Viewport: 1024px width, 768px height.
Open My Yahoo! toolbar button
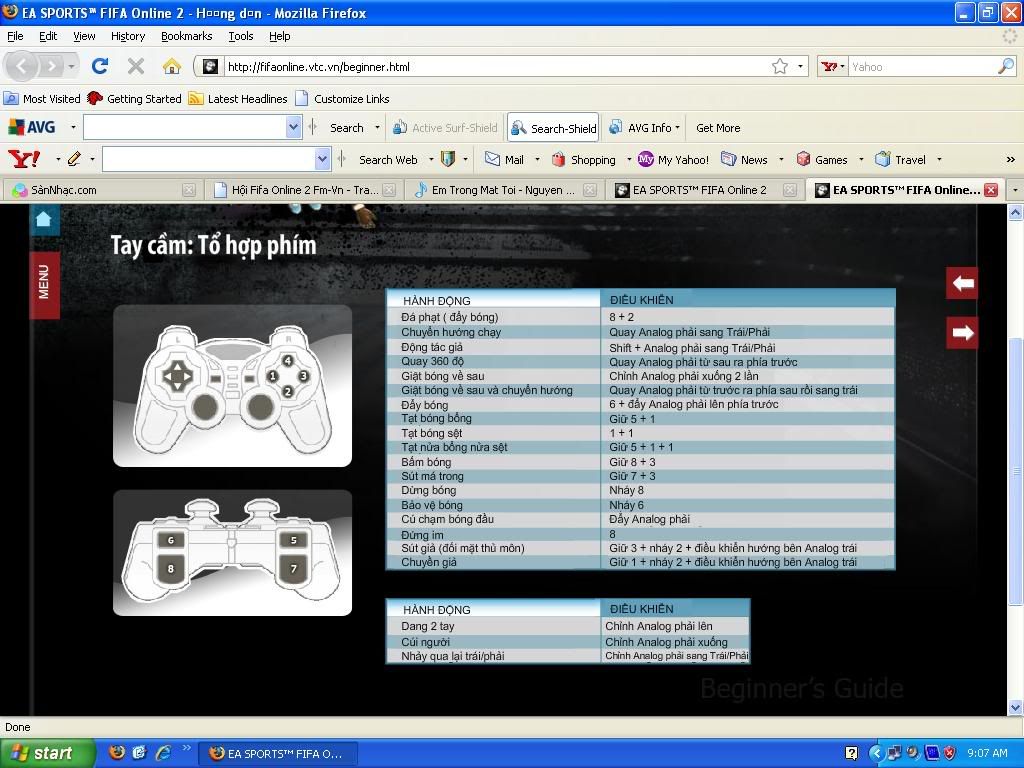click(x=673, y=159)
